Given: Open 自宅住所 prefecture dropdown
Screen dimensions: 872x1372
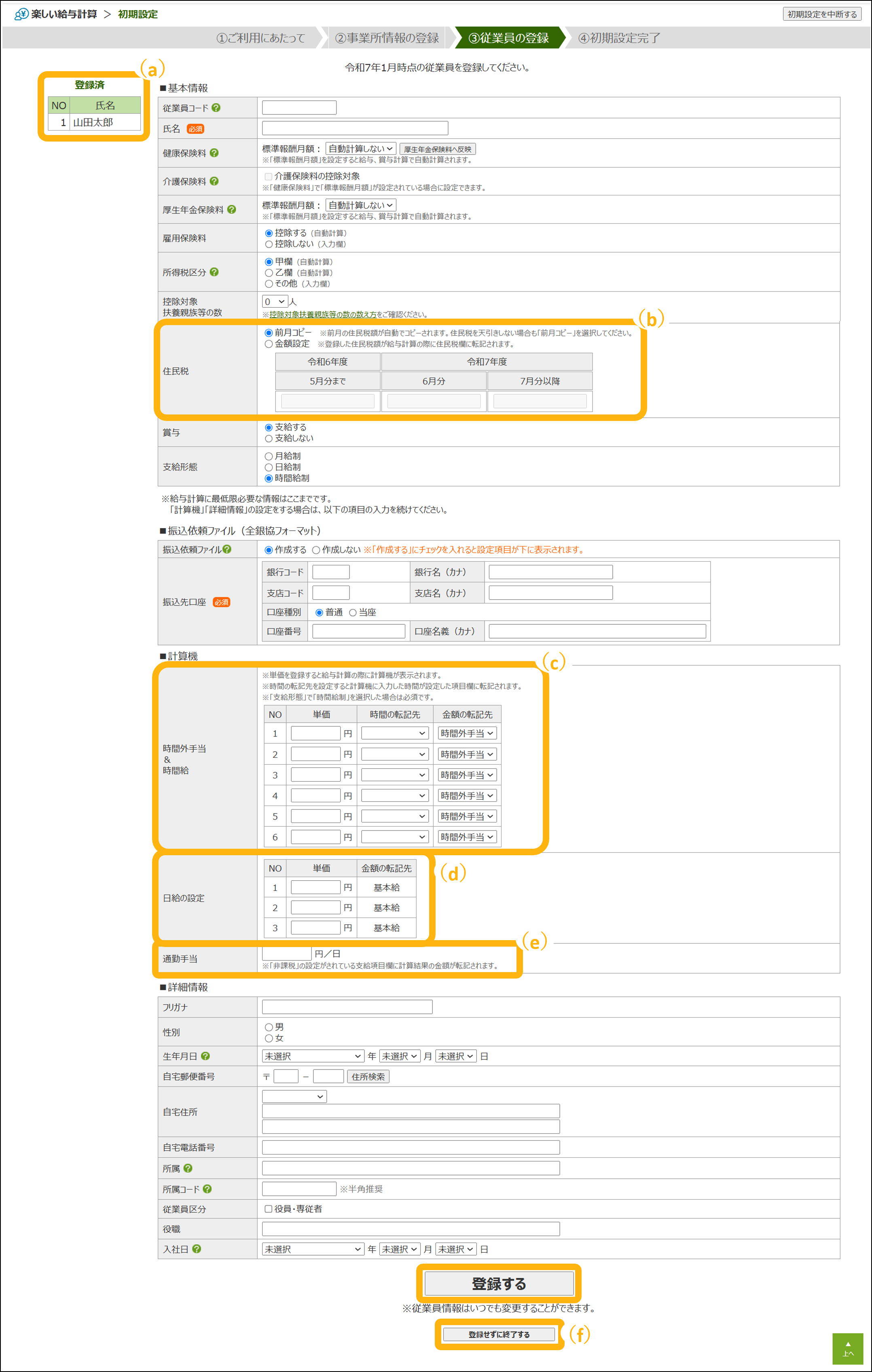Looking at the screenshot, I should 294,1096.
